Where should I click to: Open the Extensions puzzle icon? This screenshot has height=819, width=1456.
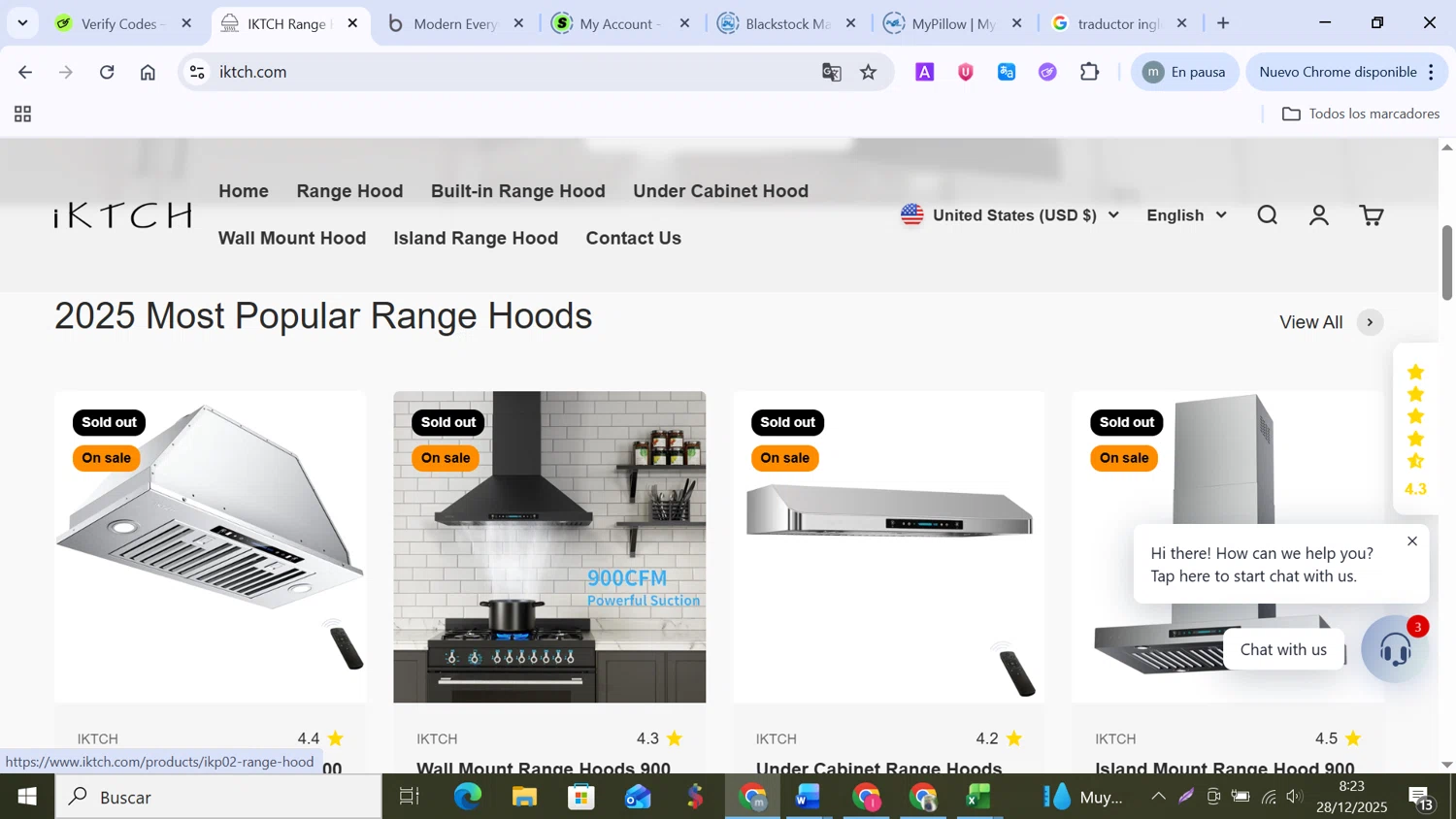(1089, 72)
